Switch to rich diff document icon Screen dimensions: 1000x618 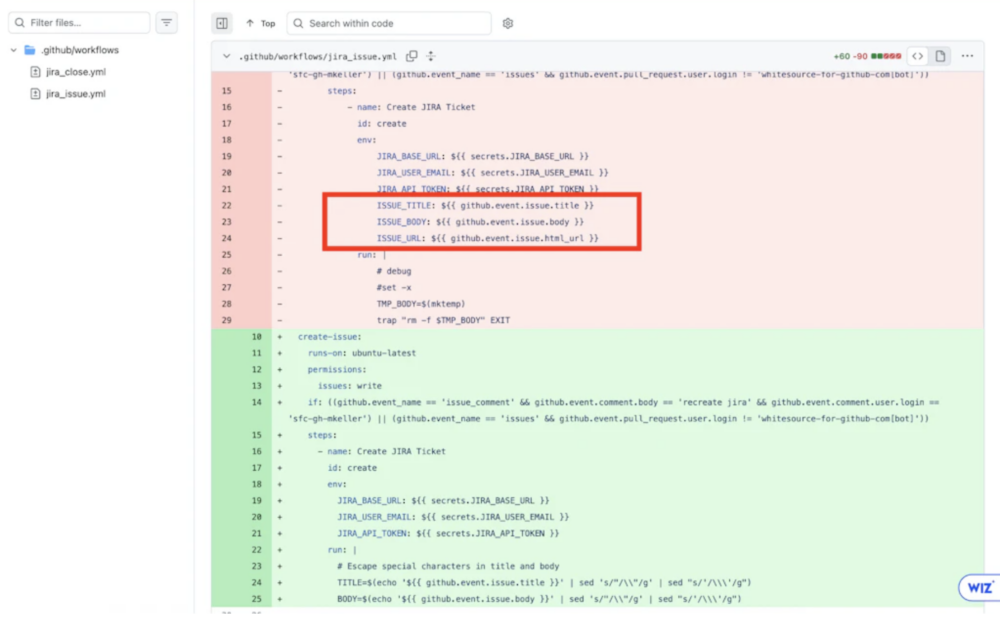(940, 56)
